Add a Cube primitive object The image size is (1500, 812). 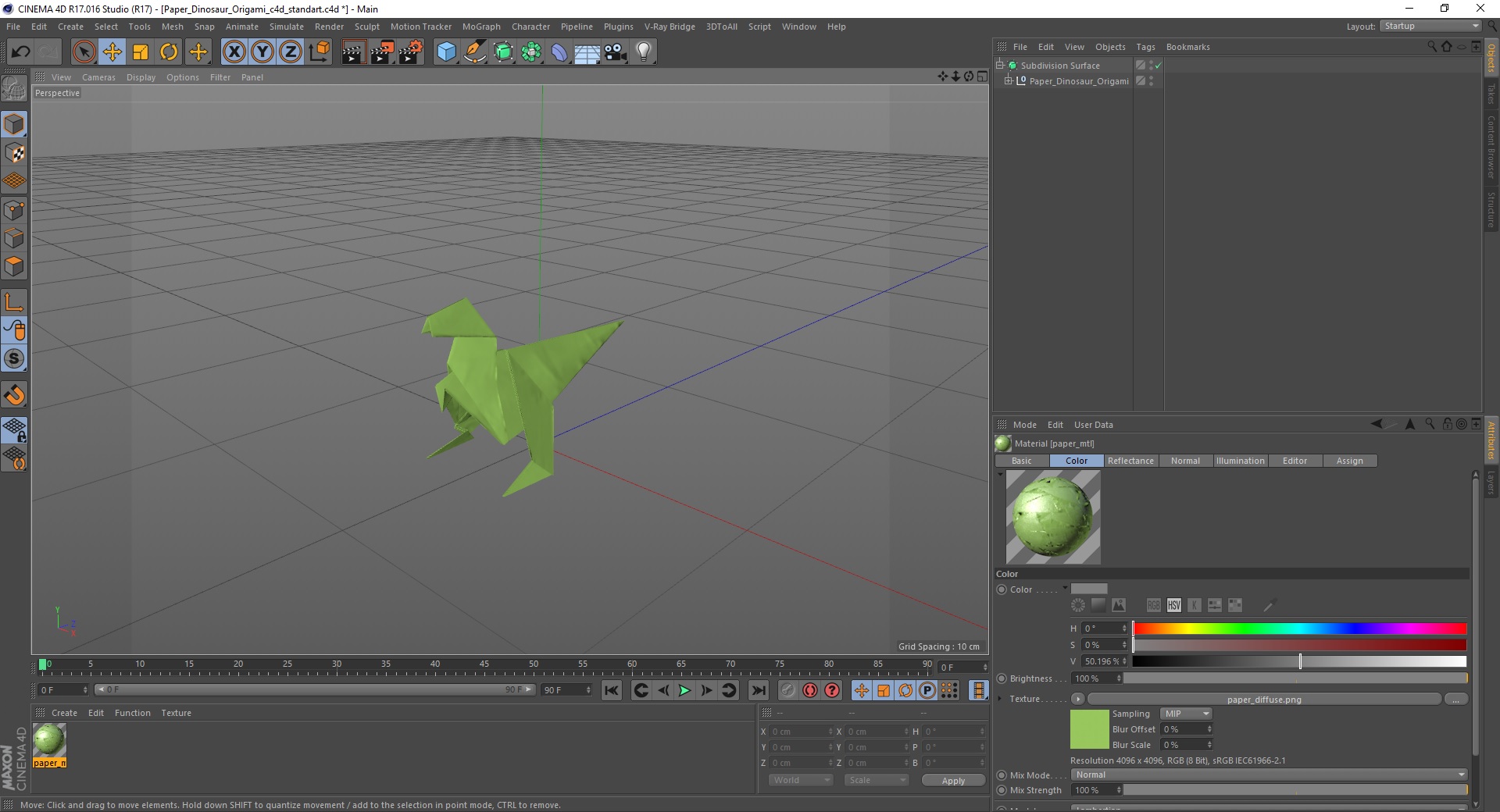click(446, 52)
